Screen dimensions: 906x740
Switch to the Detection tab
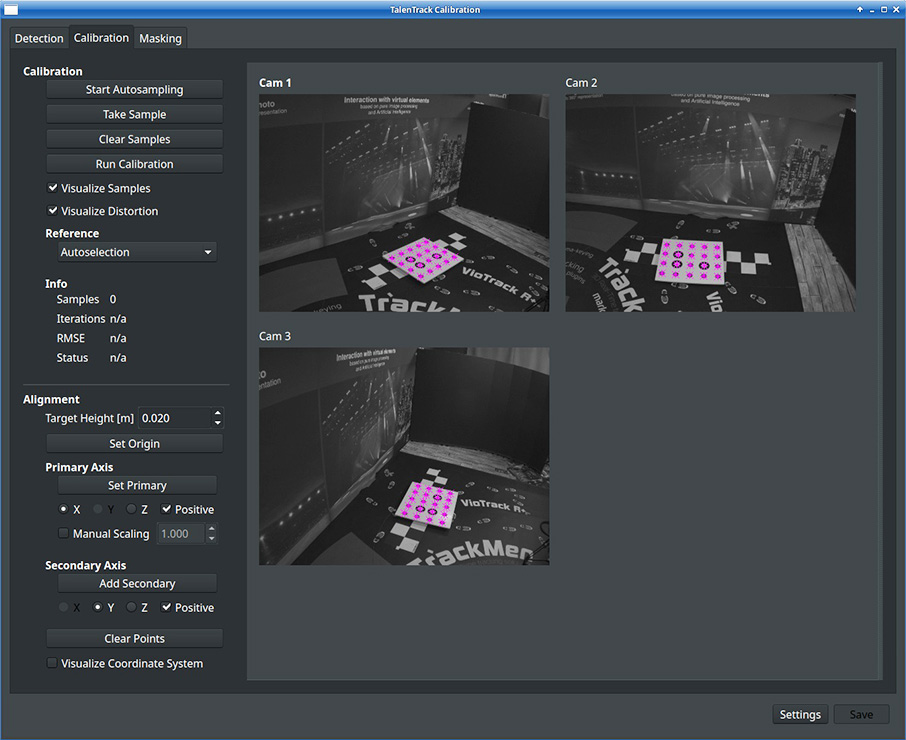click(39, 39)
